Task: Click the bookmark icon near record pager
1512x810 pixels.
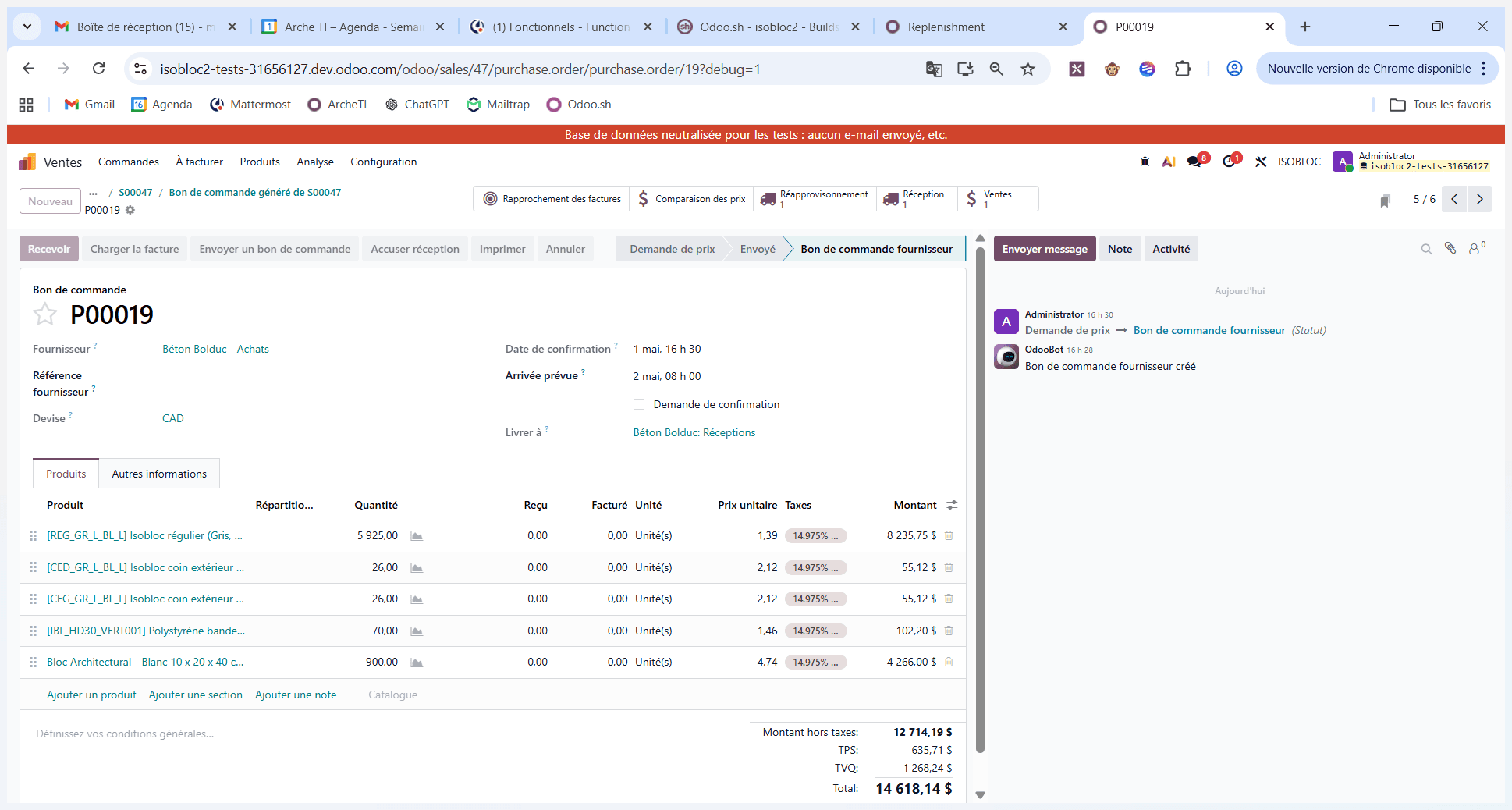Action: point(1385,201)
